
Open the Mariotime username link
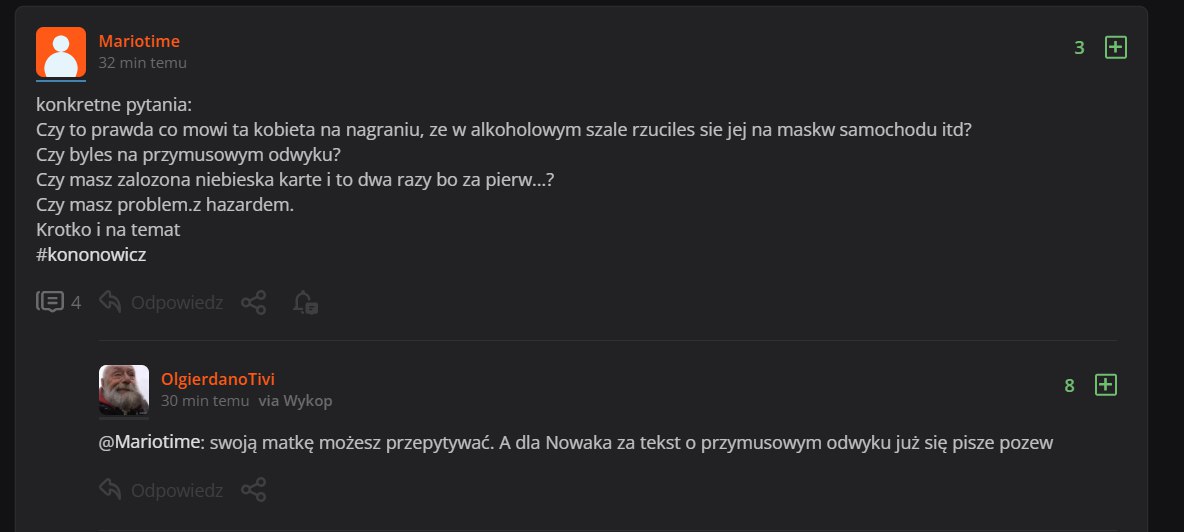[x=139, y=41]
